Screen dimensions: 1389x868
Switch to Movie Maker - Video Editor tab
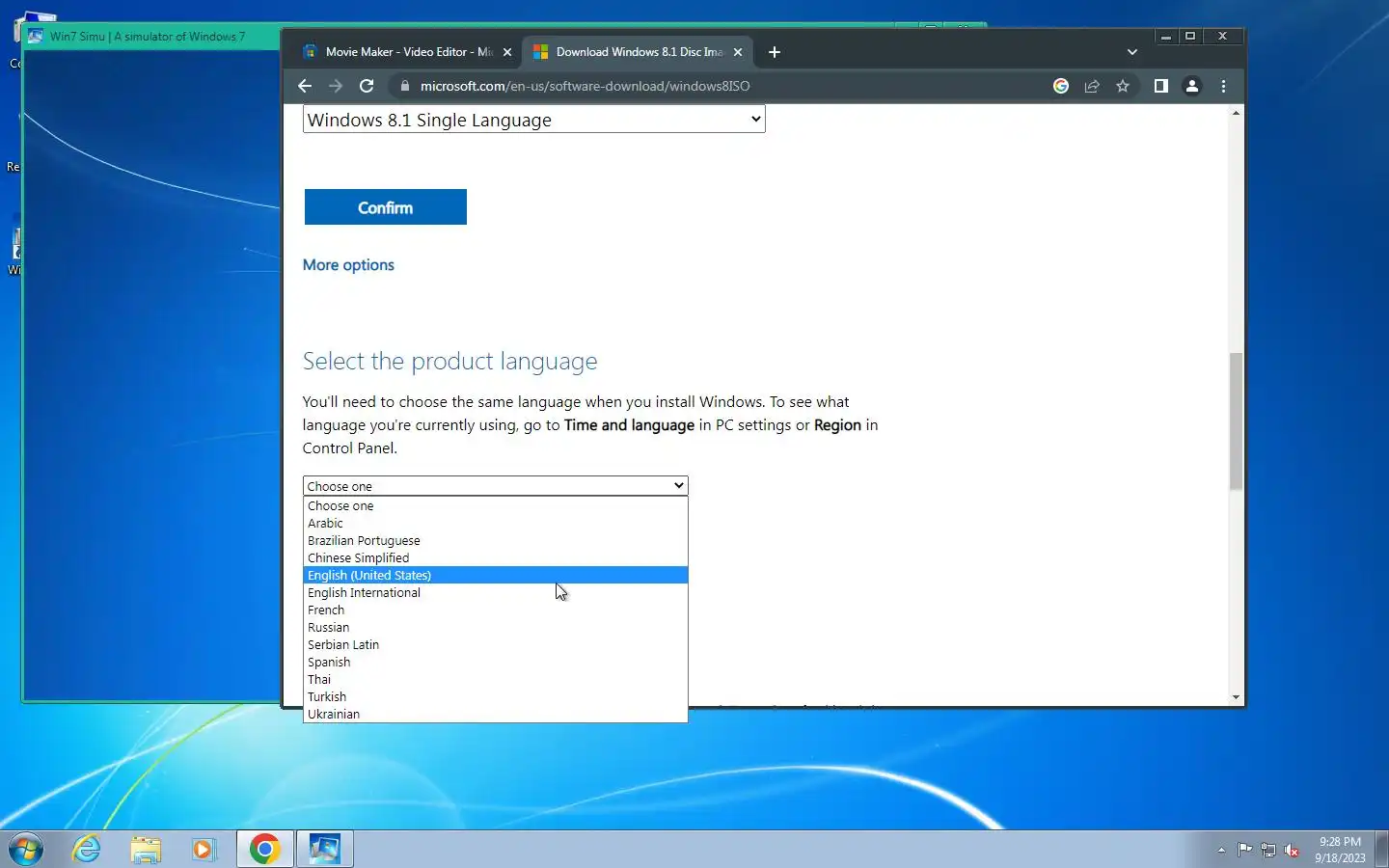point(405,52)
